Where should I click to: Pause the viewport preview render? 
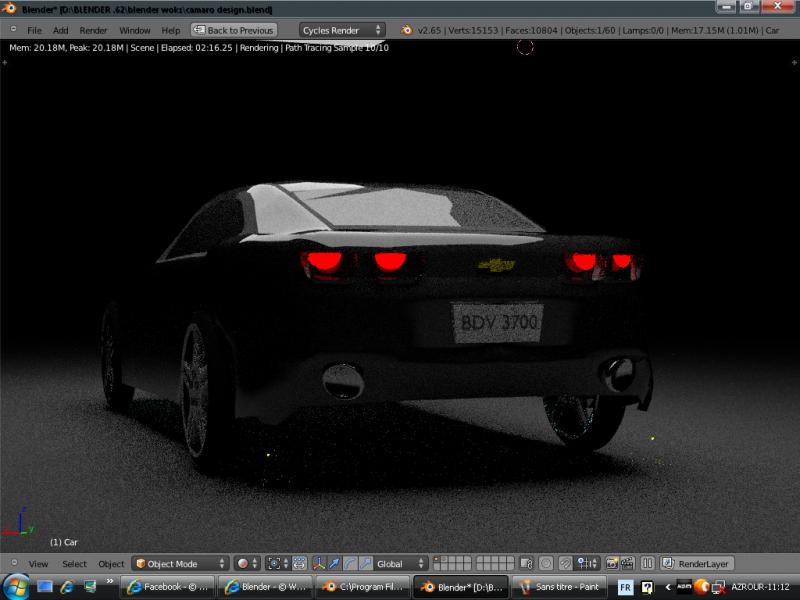tap(647, 563)
